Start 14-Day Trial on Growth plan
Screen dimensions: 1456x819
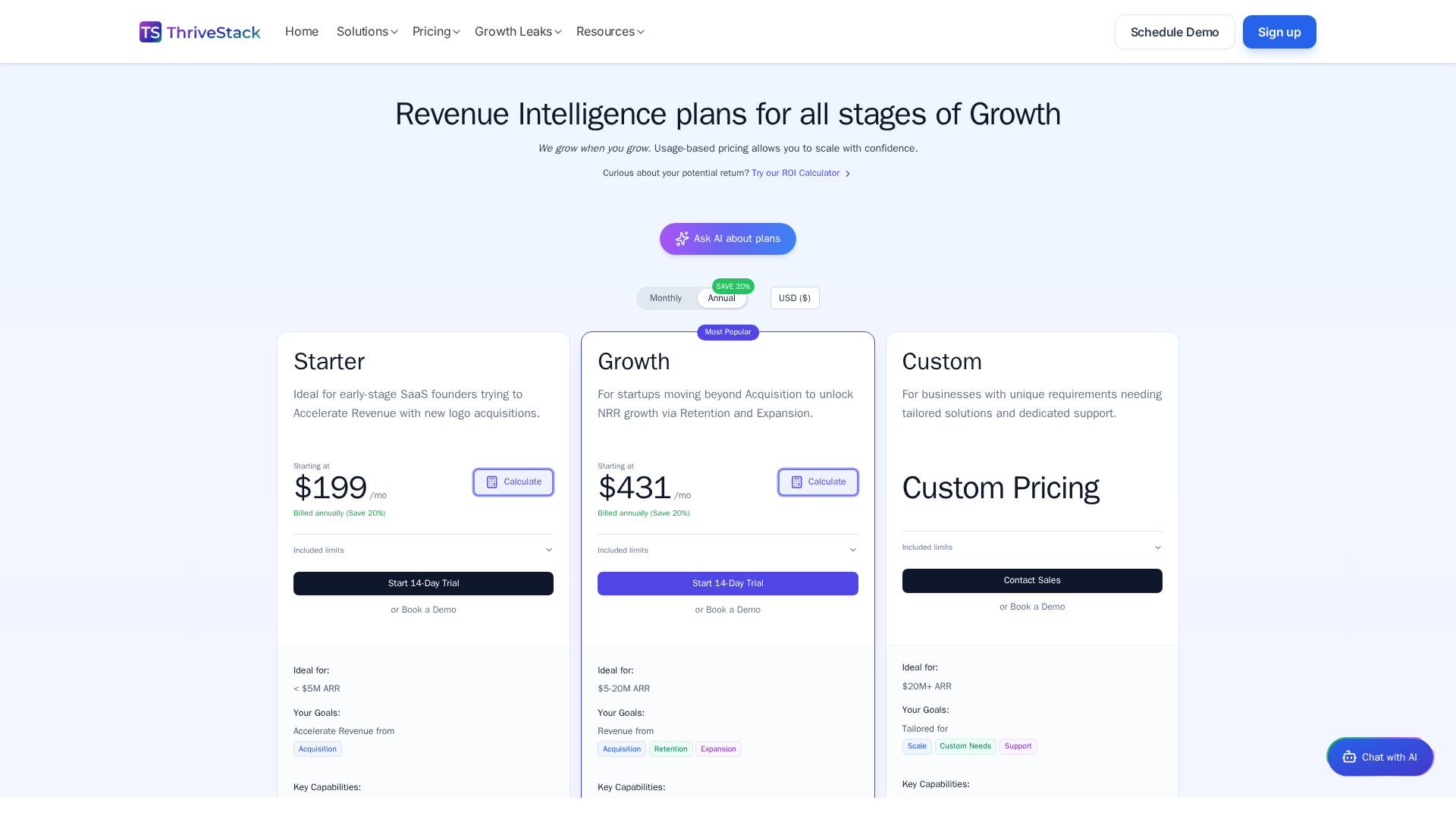727,583
